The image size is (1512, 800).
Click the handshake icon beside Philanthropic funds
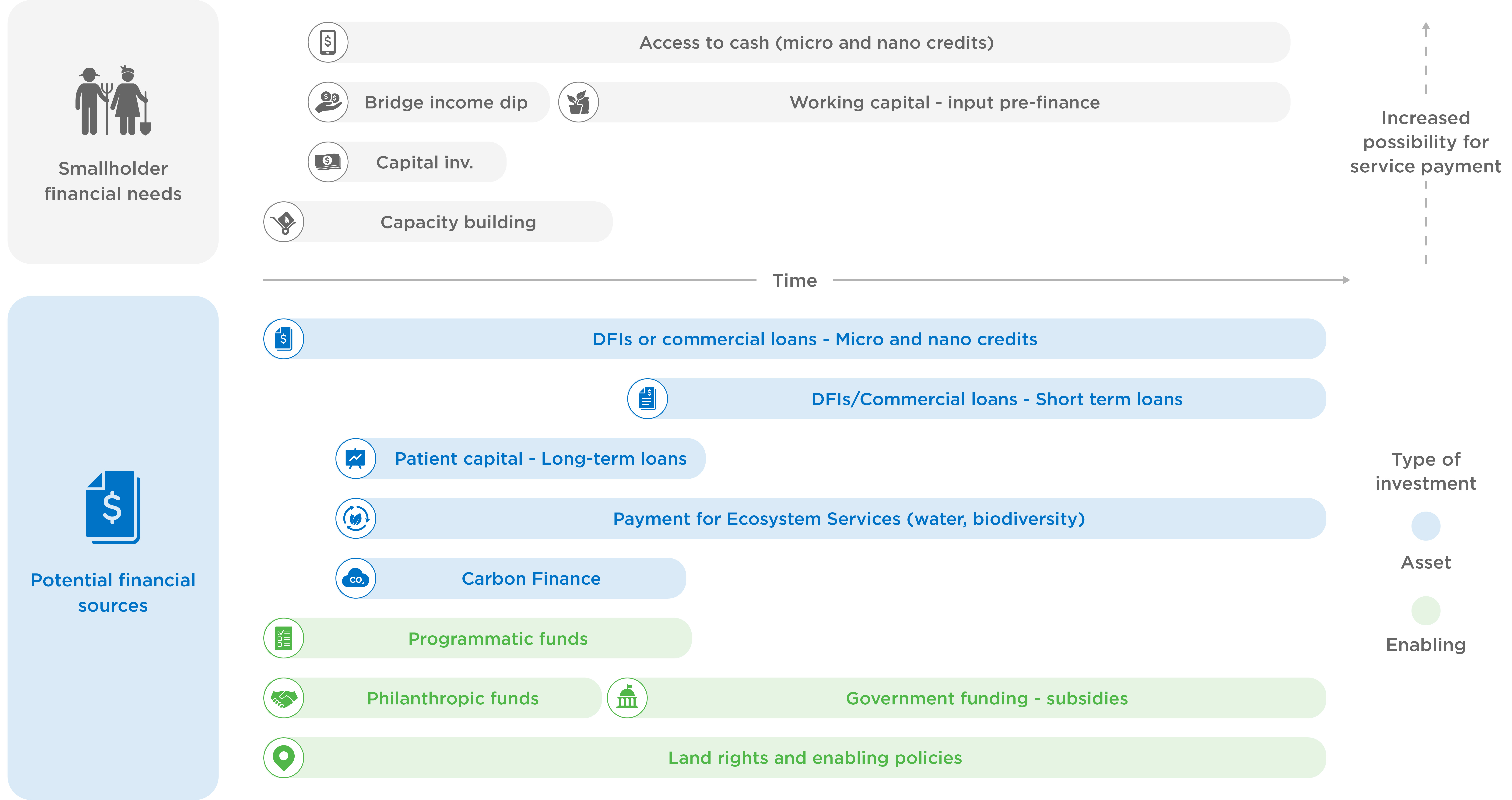pos(283,698)
